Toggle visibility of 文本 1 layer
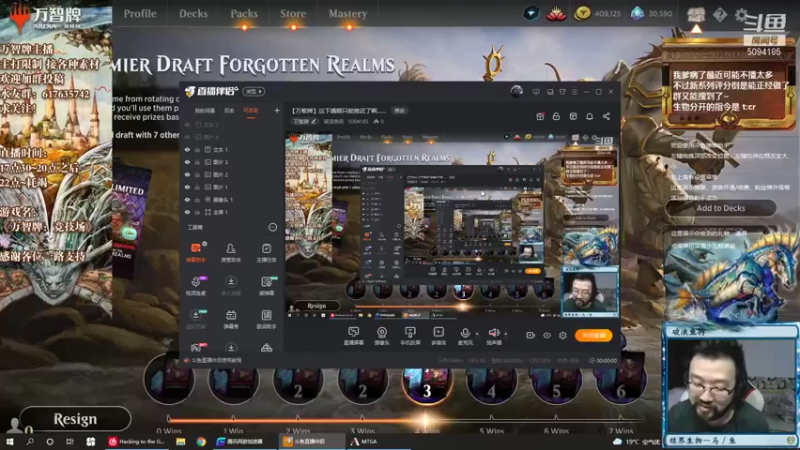The height and width of the screenshot is (450, 800). point(187,149)
